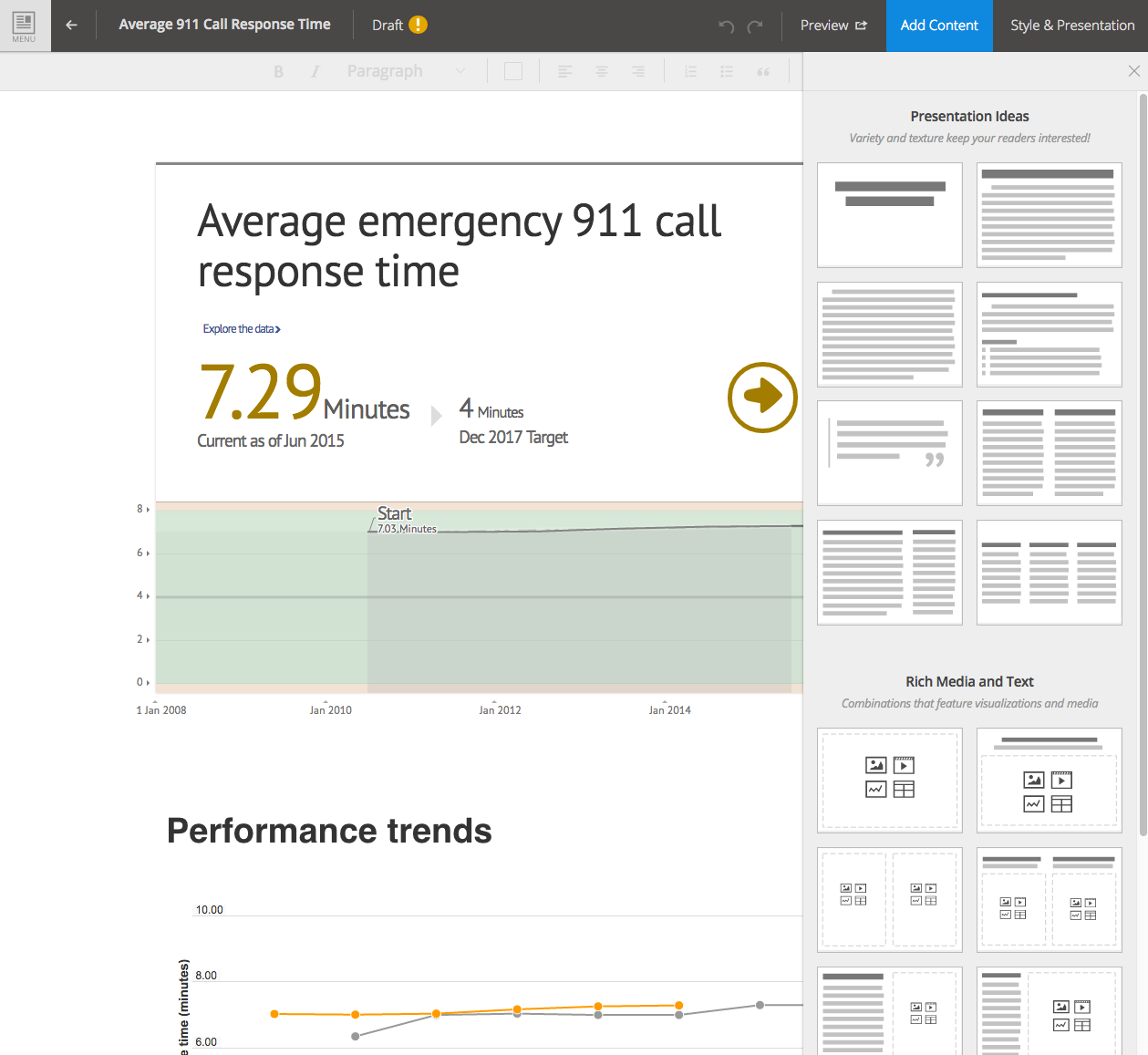Align text center
This screenshot has height=1055, width=1148.
(602, 71)
